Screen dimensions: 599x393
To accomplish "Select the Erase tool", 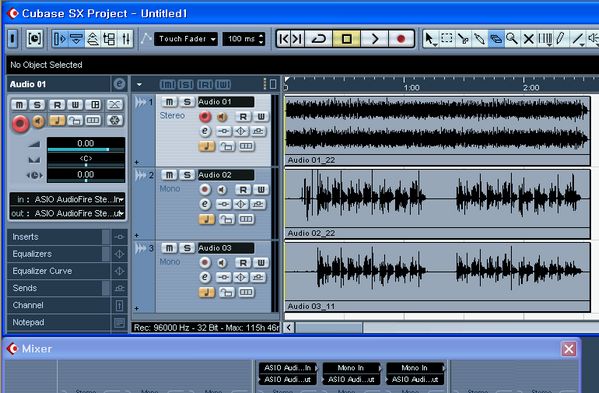I will tap(496, 39).
